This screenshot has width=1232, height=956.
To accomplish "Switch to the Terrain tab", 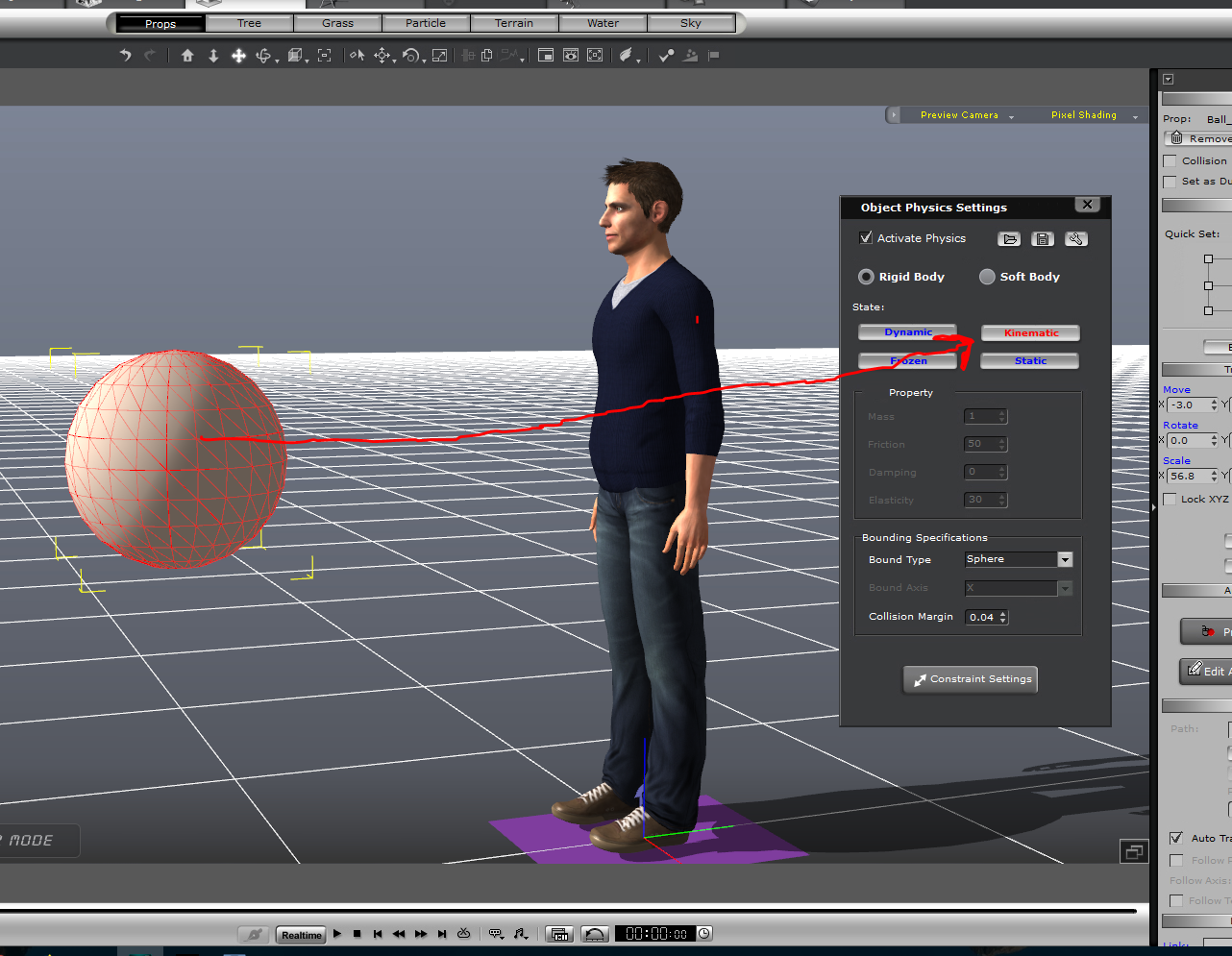I will [x=514, y=23].
